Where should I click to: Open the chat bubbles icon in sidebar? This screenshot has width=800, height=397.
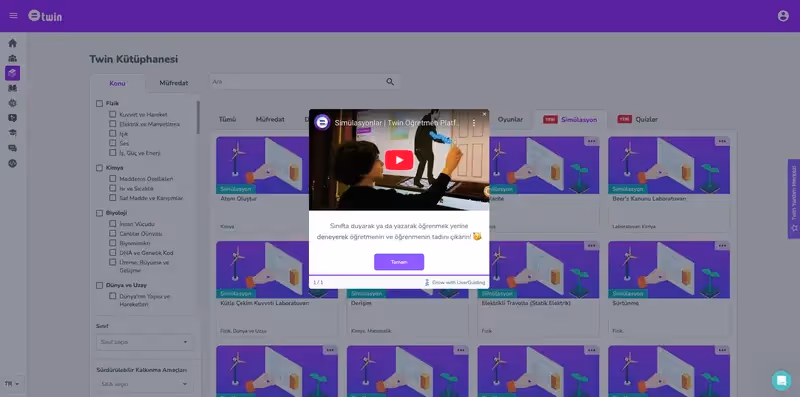tap(13, 148)
